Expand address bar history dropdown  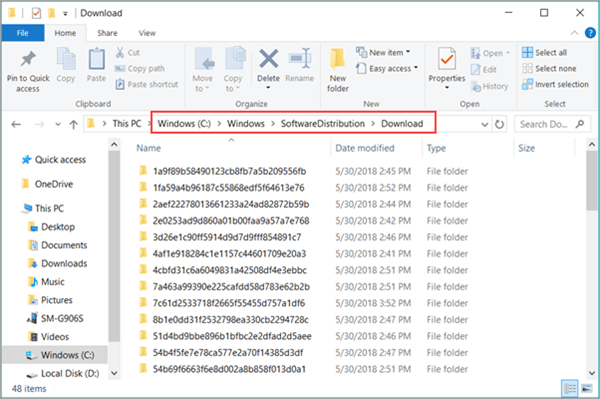coord(484,125)
